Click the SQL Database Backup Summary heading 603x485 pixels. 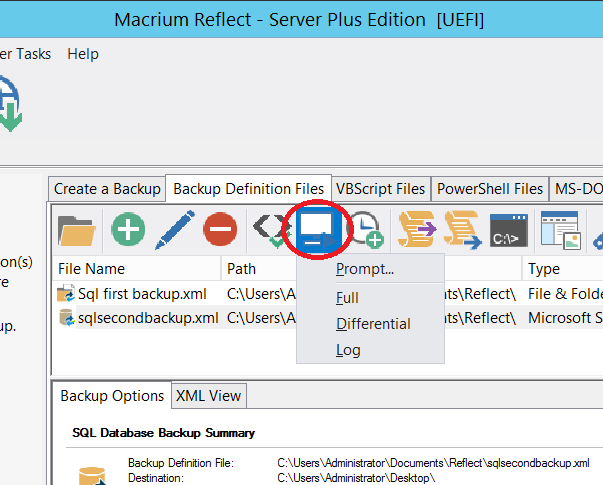click(163, 433)
